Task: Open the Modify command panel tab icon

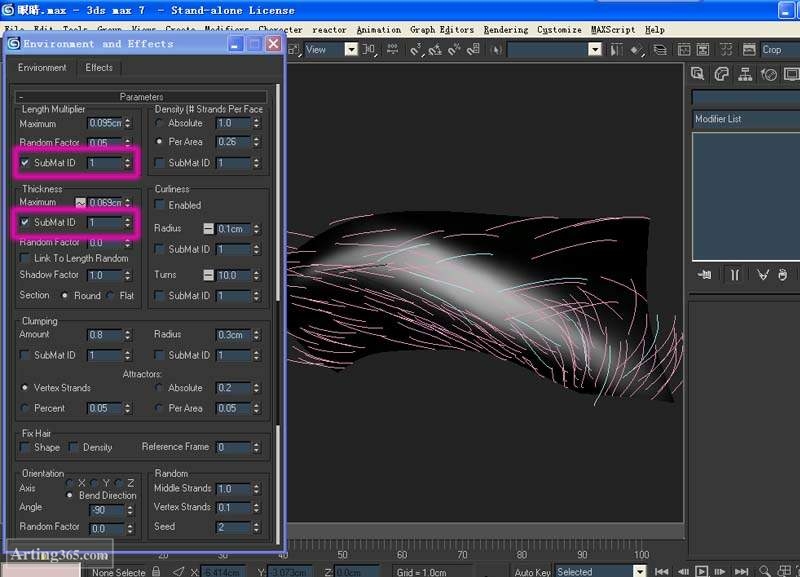Action: click(721, 74)
